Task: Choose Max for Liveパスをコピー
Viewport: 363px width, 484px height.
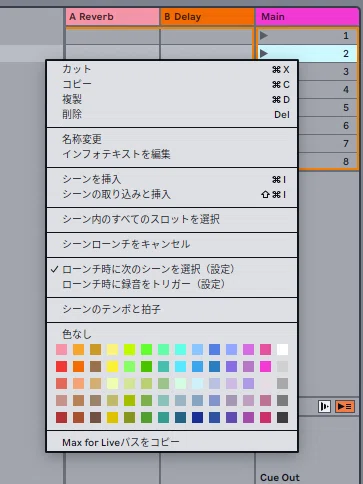Action: pos(172,442)
